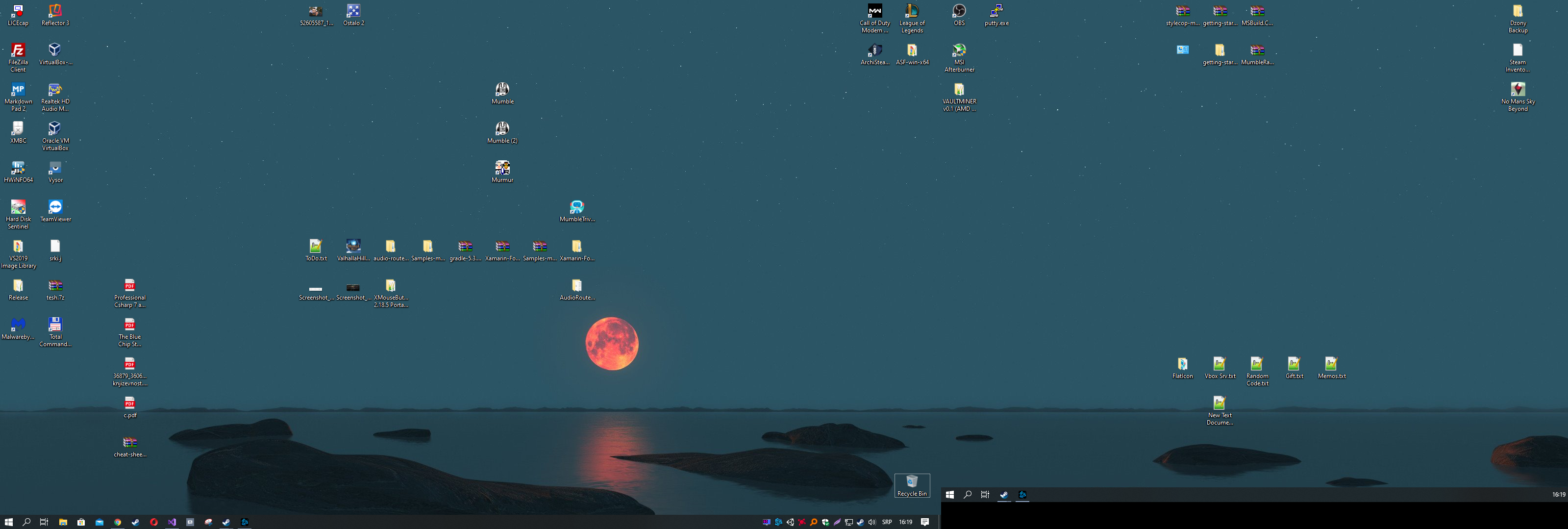Select the audio-route folder icon
This screenshot has height=529, width=1568.
coord(390,250)
